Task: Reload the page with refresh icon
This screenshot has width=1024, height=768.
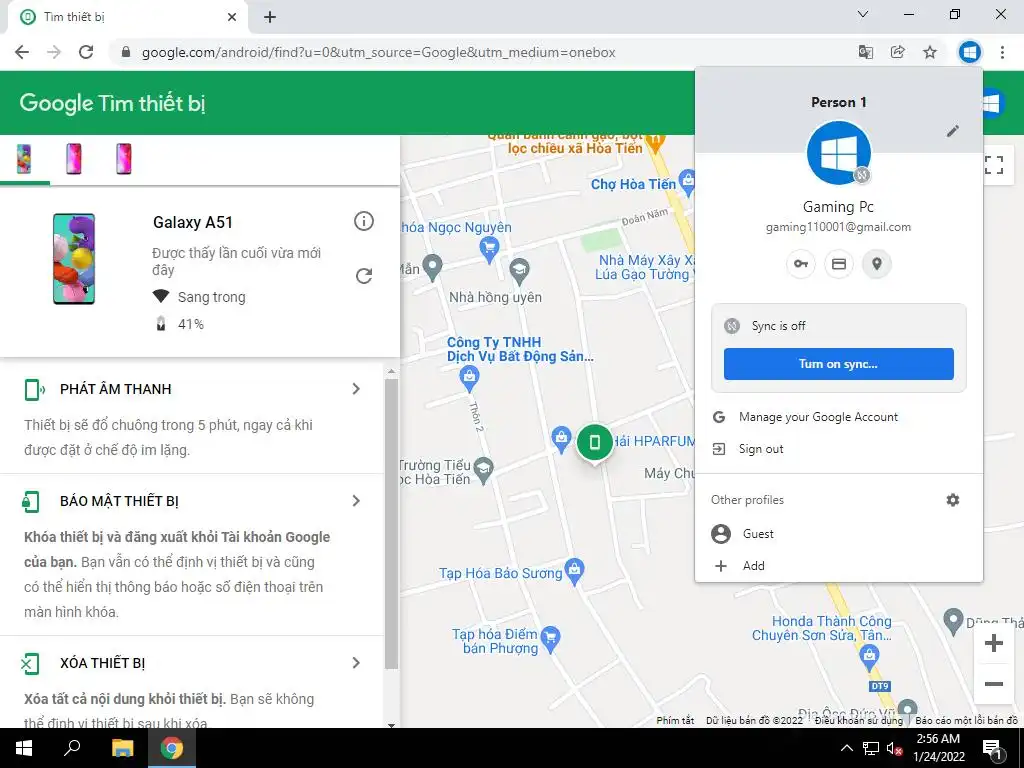Action: pyautogui.click(x=86, y=52)
